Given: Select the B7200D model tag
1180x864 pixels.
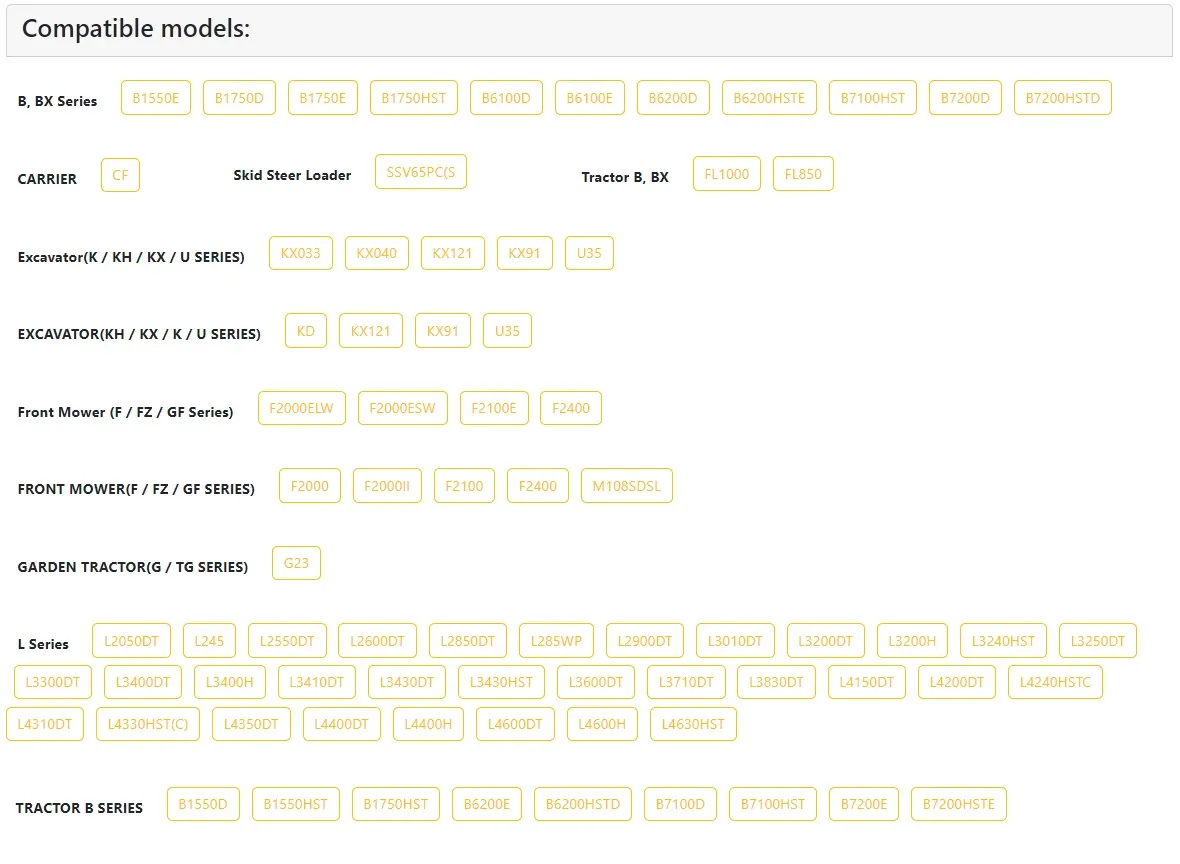Looking at the screenshot, I should [x=966, y=98].
